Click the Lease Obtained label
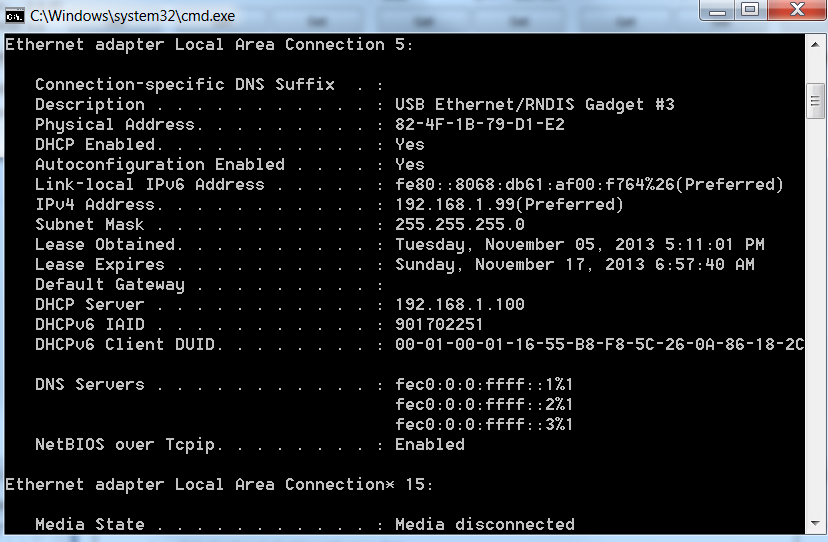 pos(105,245)
